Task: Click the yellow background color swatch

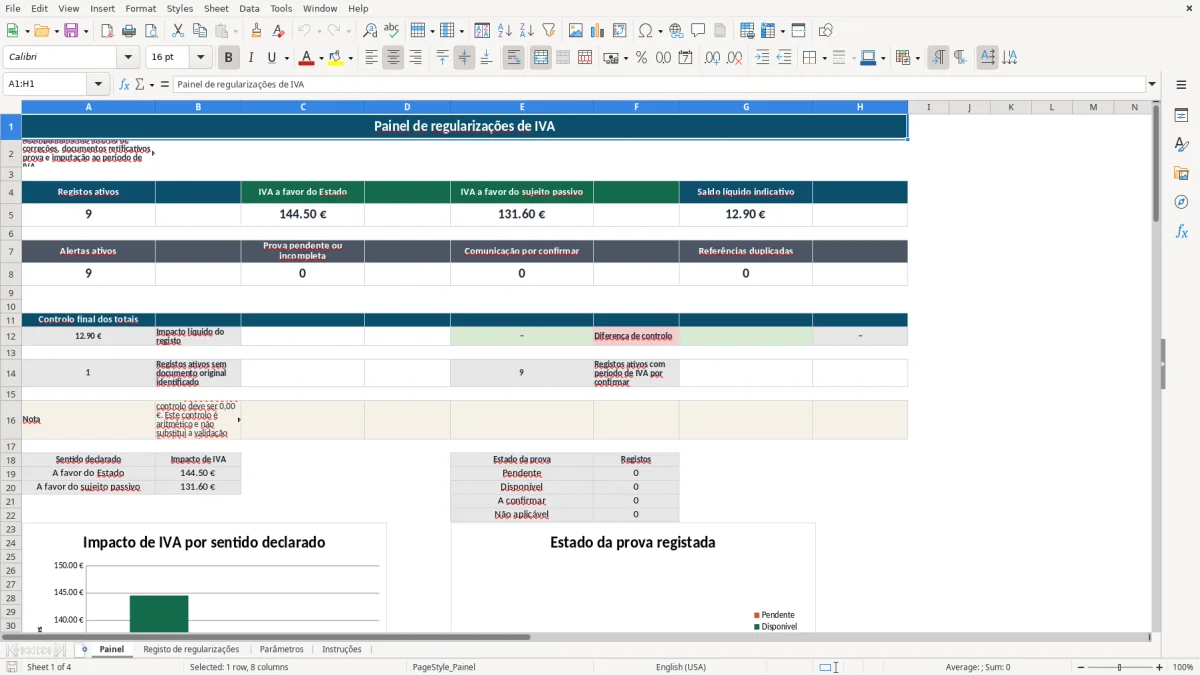Action: (335, 58)
